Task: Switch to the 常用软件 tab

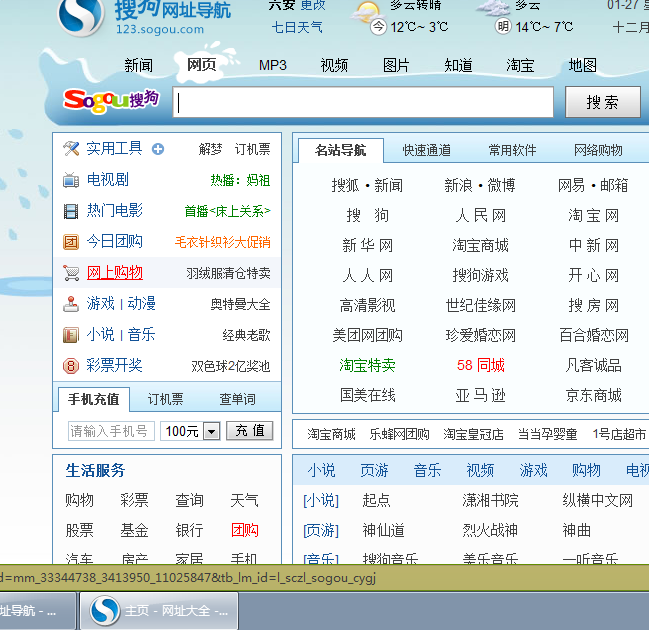Action: tap(512, 150)
